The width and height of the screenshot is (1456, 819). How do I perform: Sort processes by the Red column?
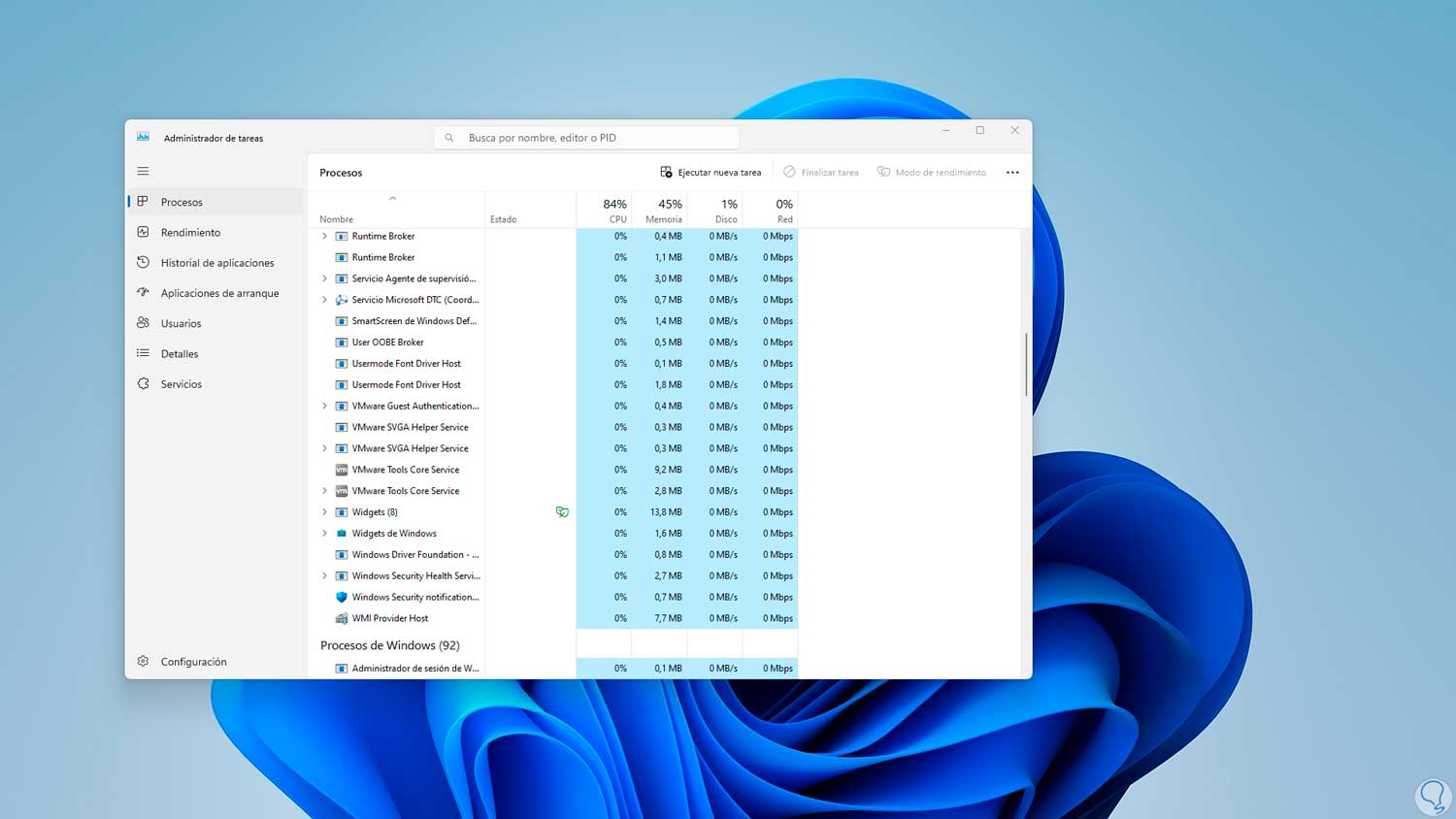point(770,211)
